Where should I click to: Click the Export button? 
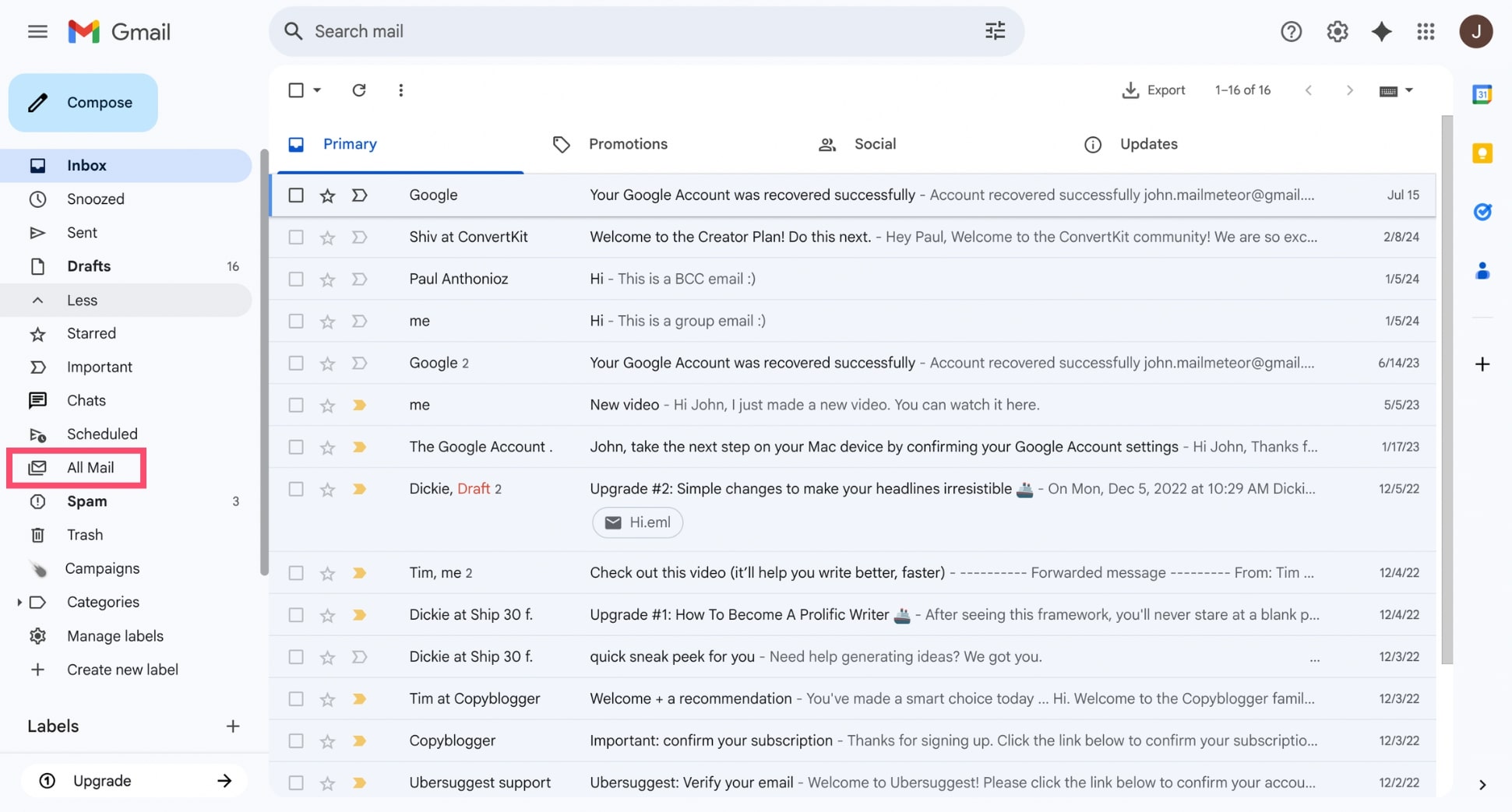1153,90
